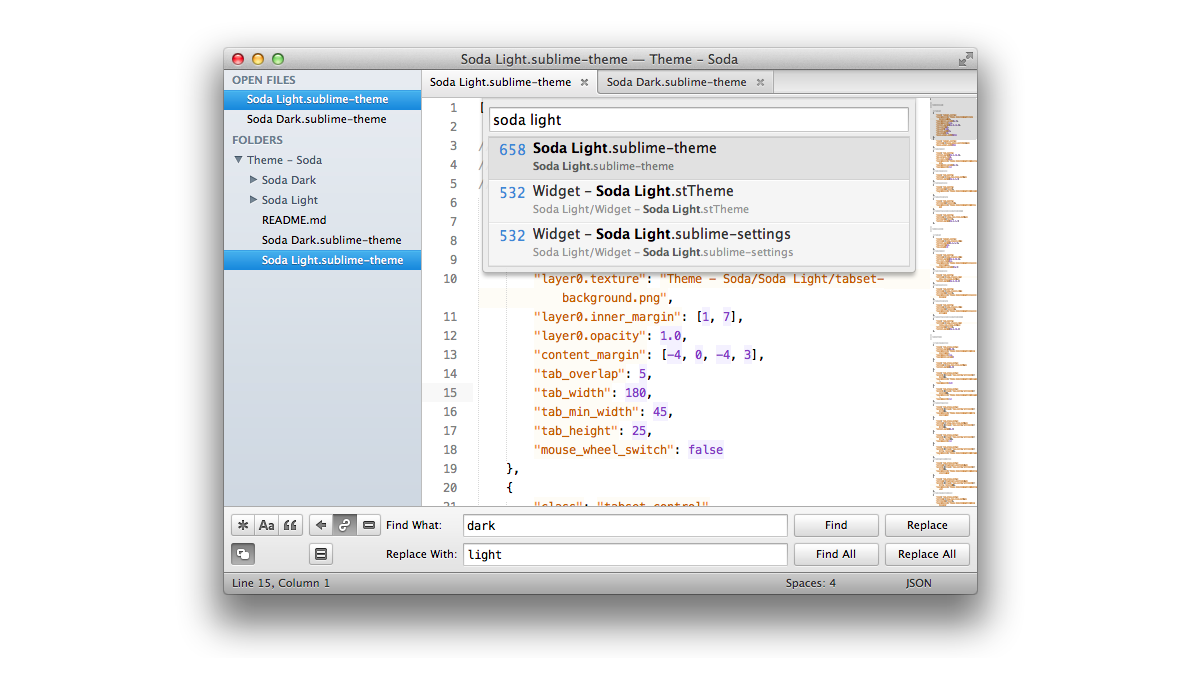The height and width of the screenshot is (680, 1200).
Task: Select Soda Light.sublime-theme in Folders list
Action: pos(322,260)
